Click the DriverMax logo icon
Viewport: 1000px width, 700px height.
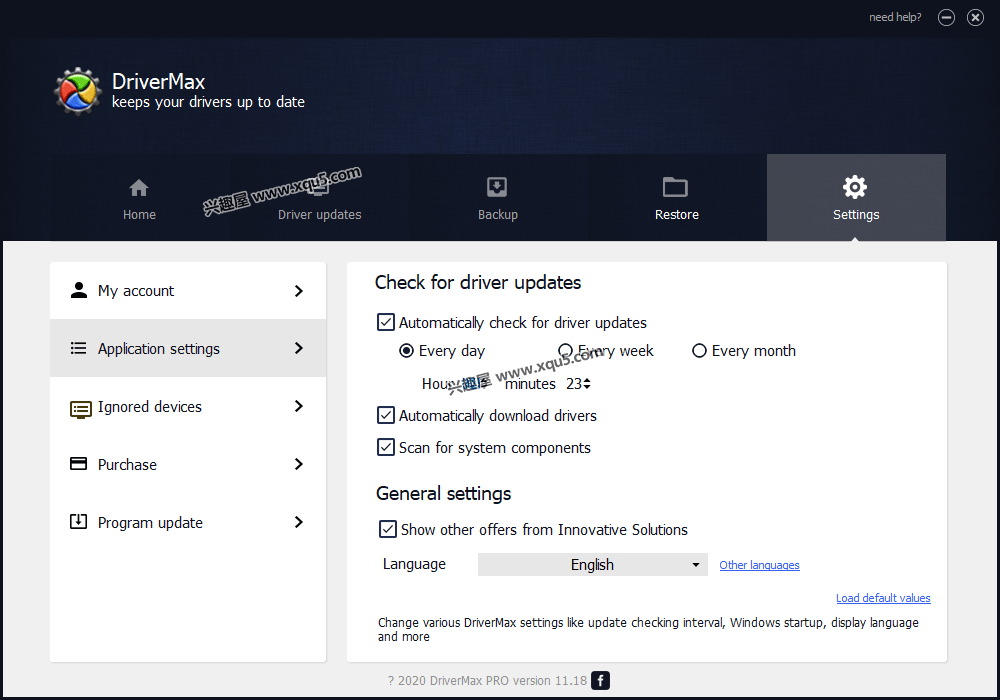(77, 91)
